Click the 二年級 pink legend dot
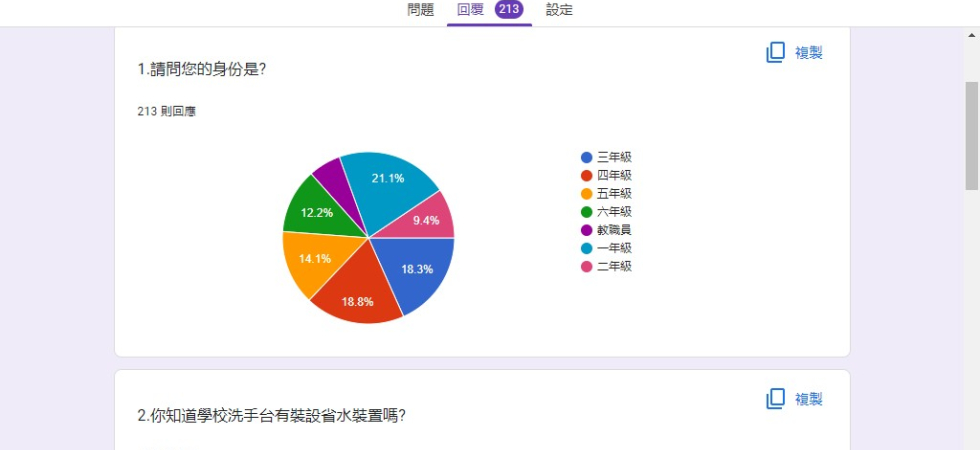Viewport: 980px width, 450px height. 587,266
